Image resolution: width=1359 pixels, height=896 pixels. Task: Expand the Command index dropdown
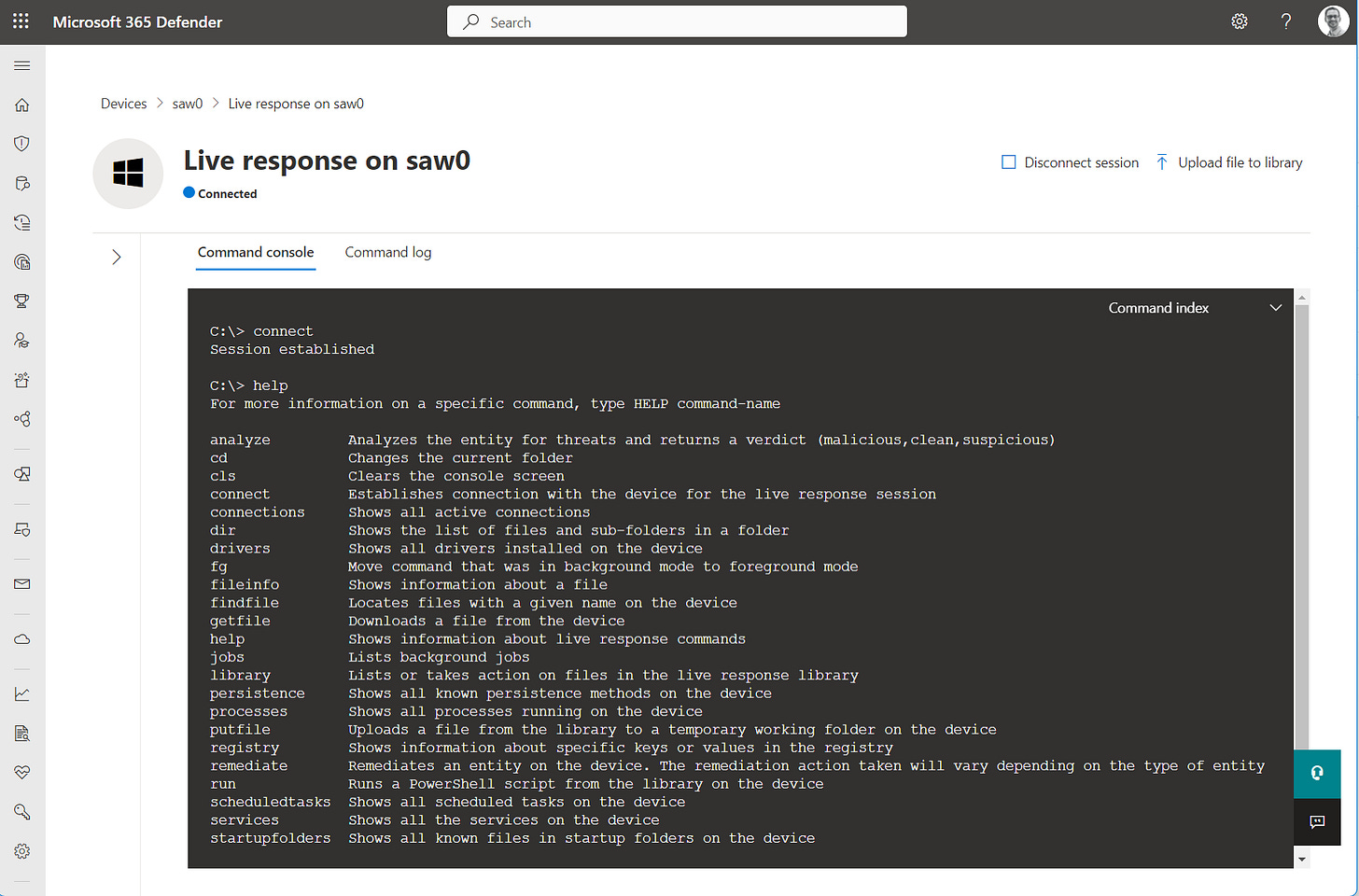[x=1275, y=308]
